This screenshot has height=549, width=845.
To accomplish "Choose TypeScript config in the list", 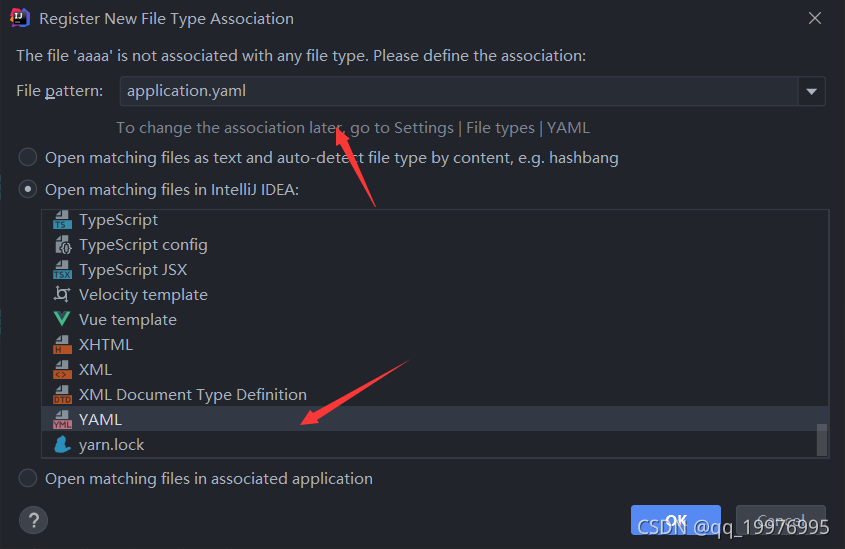I will tap(435, 245).
